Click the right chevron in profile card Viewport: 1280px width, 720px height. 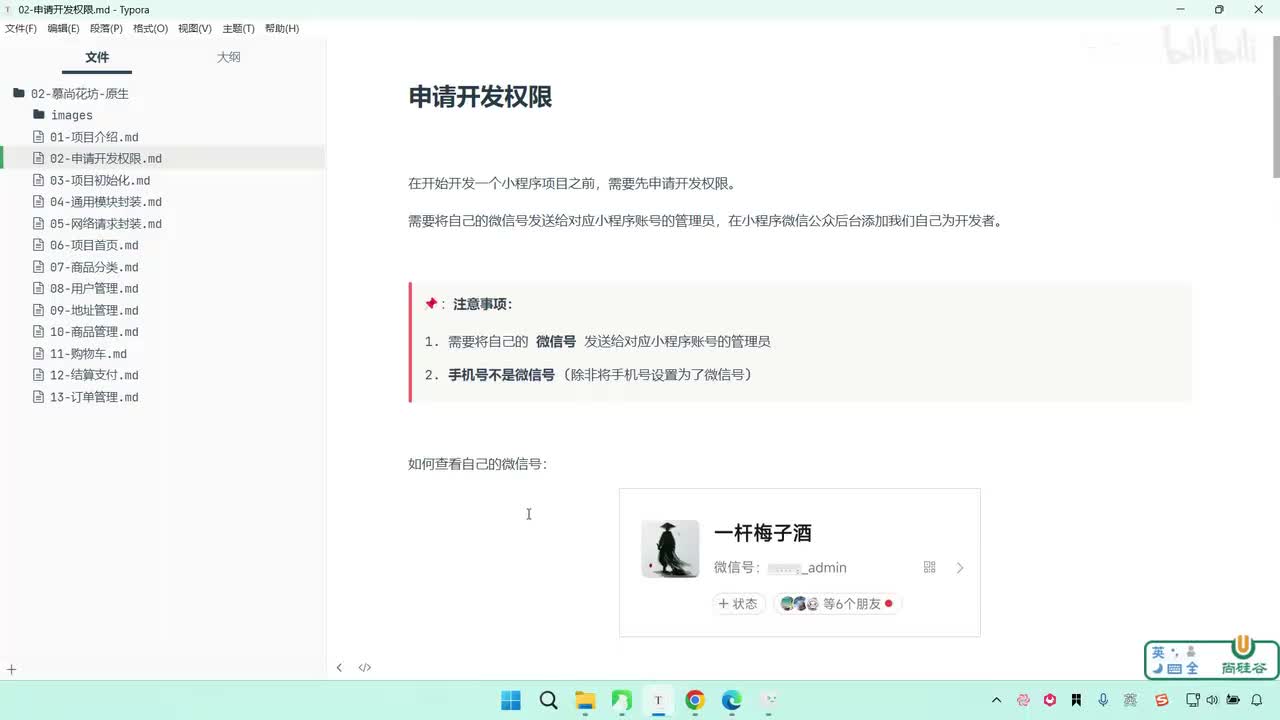coord(960,567)
